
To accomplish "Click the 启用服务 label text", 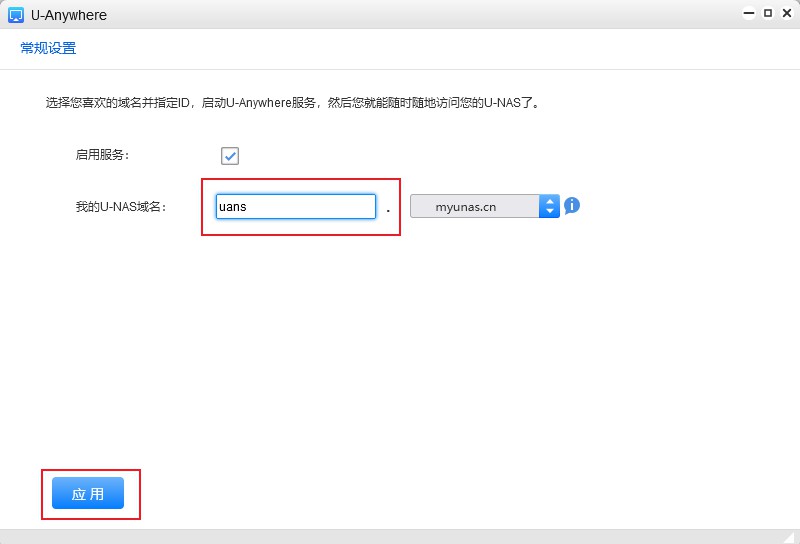I will (102, 155).
